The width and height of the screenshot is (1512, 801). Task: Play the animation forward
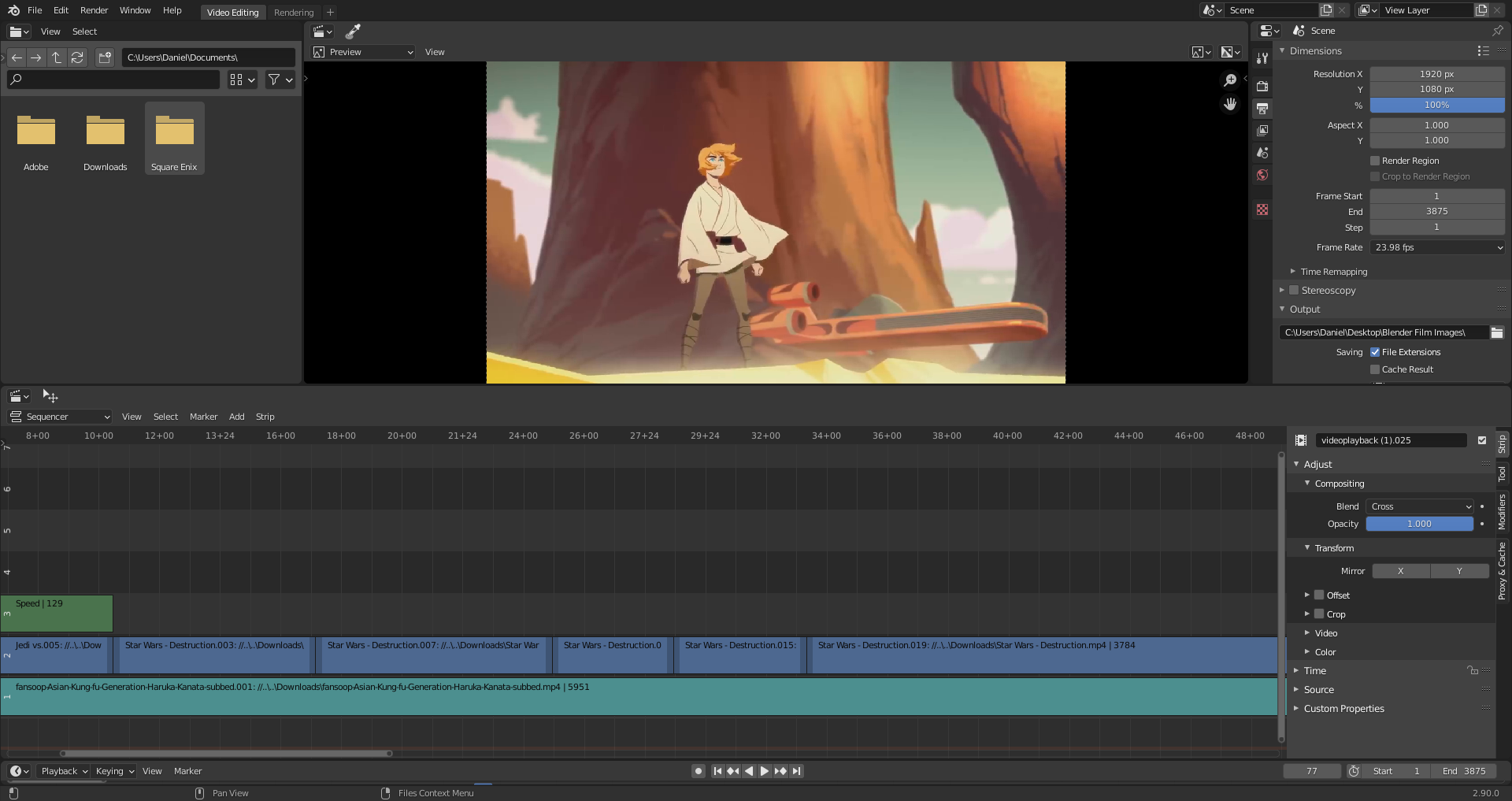pos(765,771)
